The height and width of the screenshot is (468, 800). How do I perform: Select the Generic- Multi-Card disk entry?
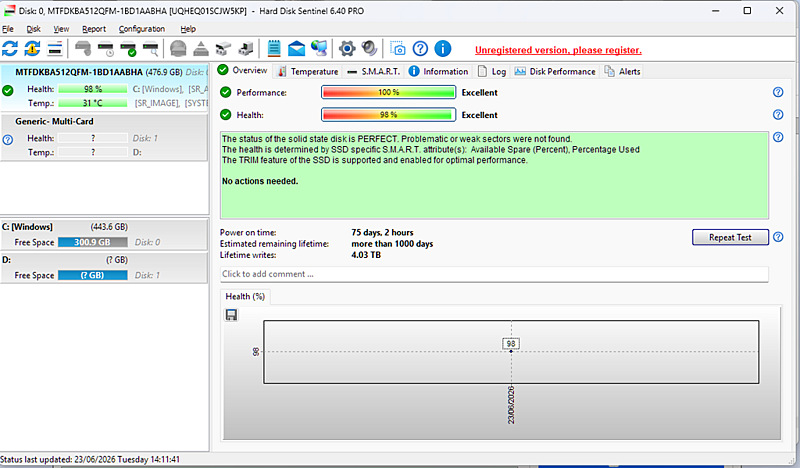(104, 137)
